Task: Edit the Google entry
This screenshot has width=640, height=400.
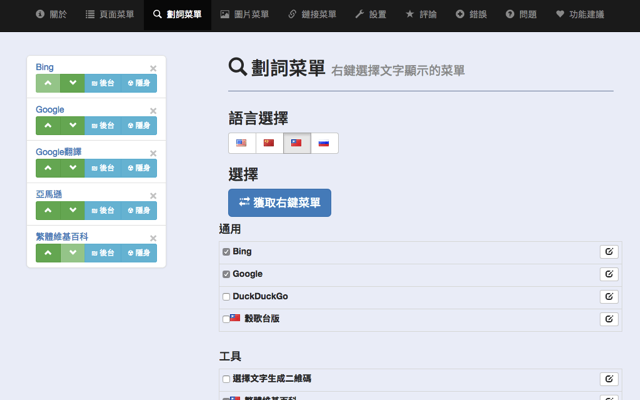Action: coord(609,274)
